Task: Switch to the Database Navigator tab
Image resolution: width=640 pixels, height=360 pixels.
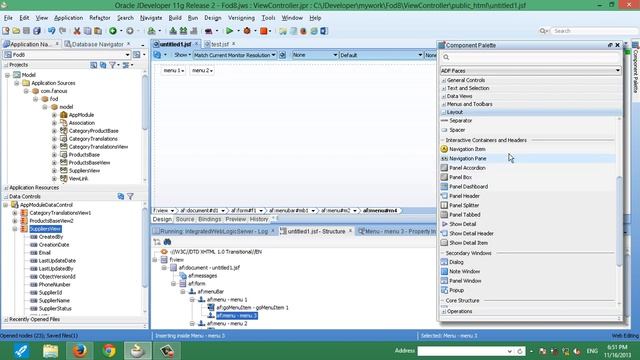Action: point(98,44)
